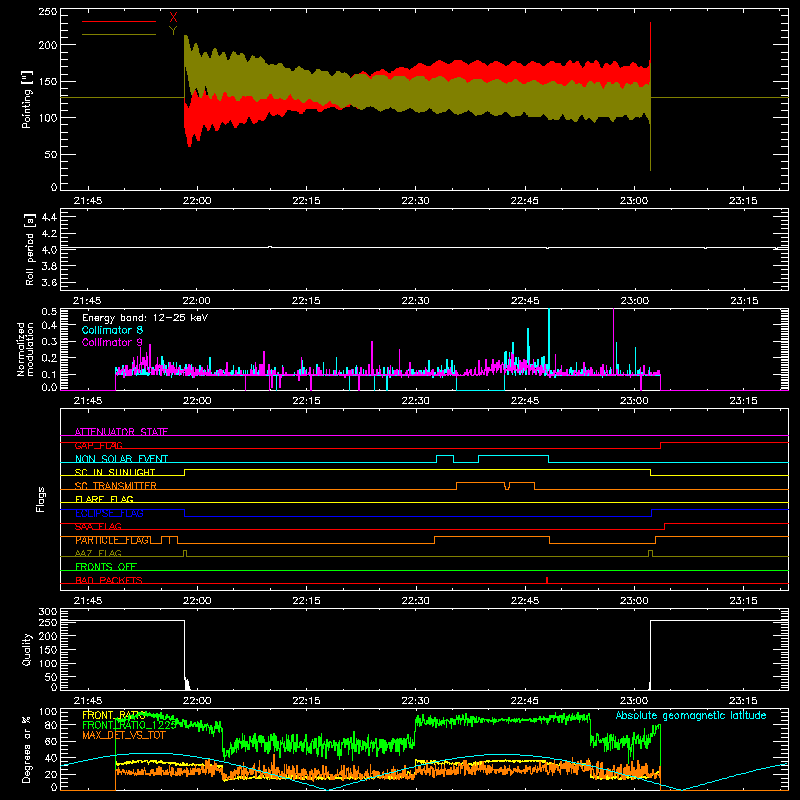Click 23:15 time label under Quality plot
The height and width of the screenshot is (800, 800).
(x=743, y=701)
